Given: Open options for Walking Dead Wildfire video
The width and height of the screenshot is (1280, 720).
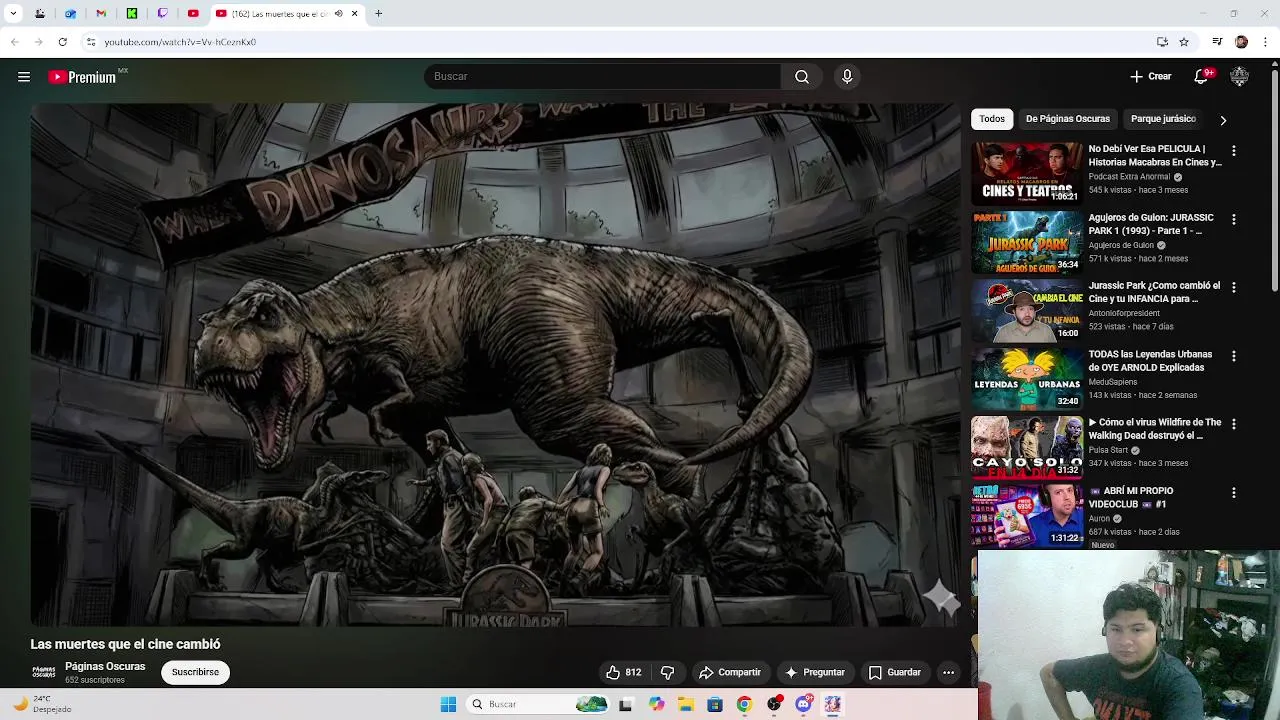Looking at the screenshot, I should click(x=1233, y=424).
